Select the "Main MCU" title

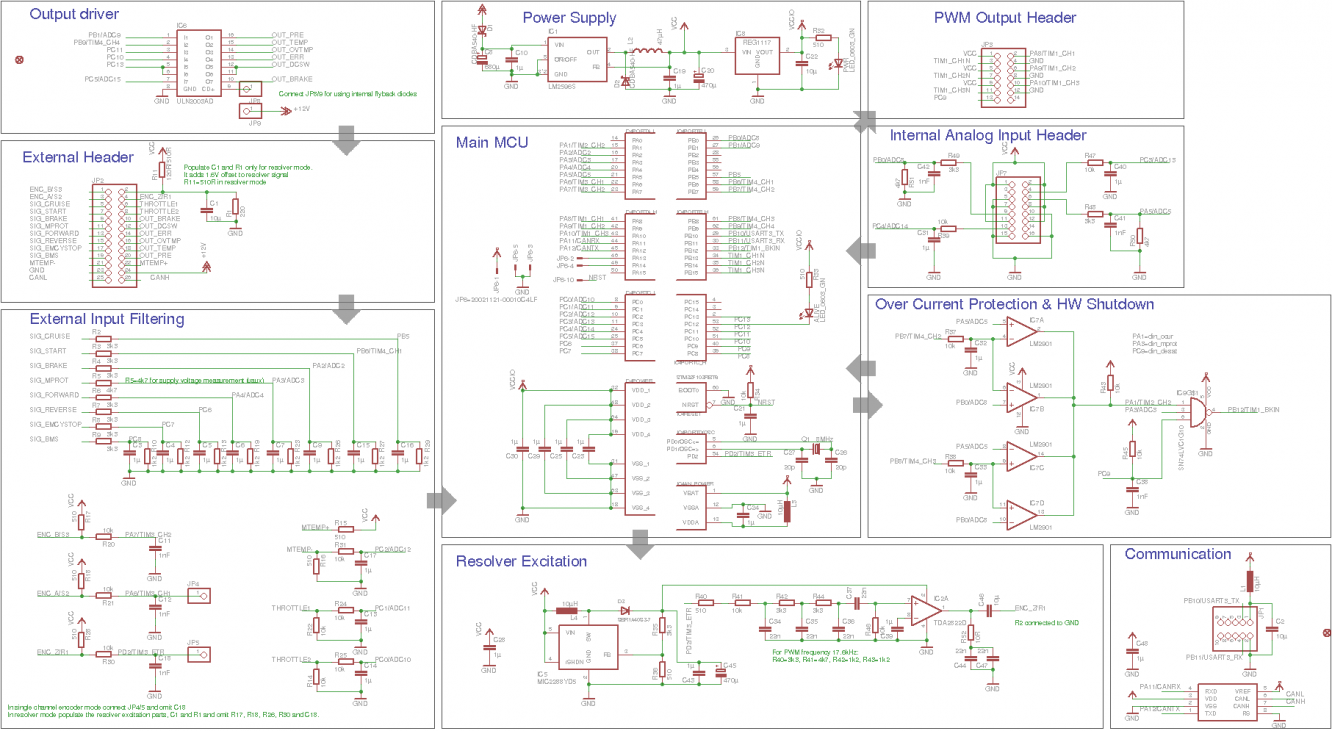(x=492, y=142)
